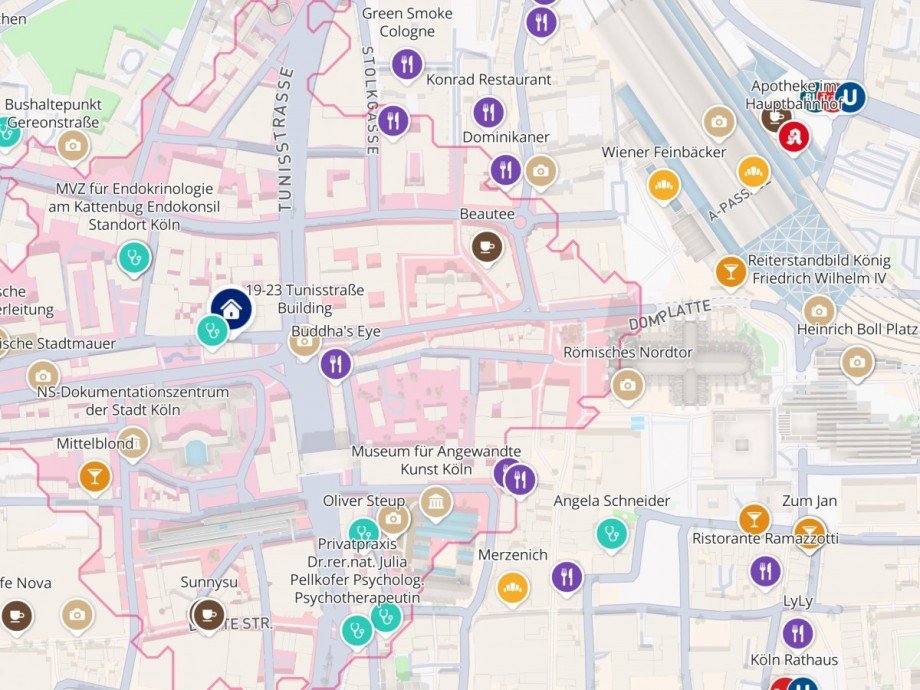Select the restaurant marker right of Merzenich
This screenshot has width=920, height=690.
(567, 577)
